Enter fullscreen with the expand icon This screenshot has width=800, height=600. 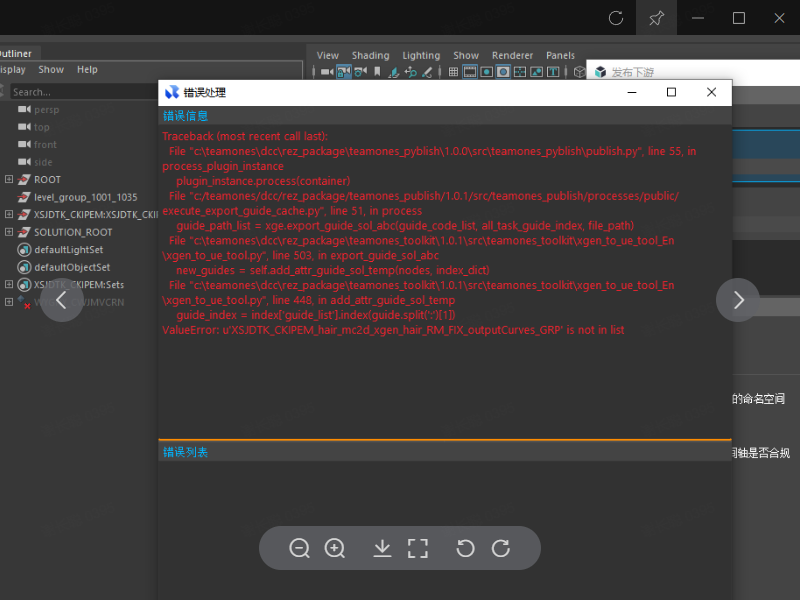coord(418,548)
